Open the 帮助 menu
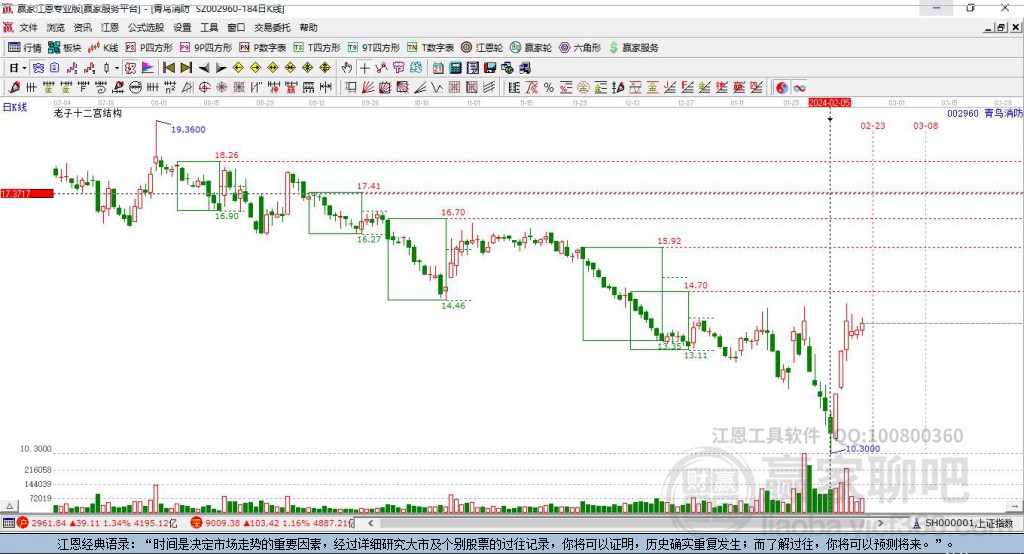 pyautogui.click(x=308, y=27)
